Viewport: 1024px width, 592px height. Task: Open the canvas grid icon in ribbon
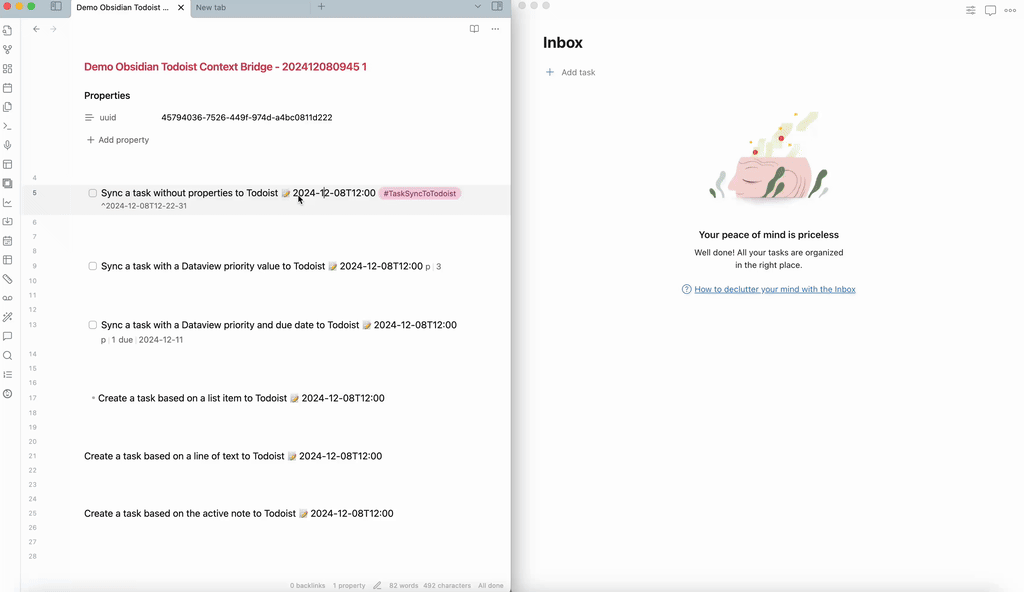pos(8,69)
